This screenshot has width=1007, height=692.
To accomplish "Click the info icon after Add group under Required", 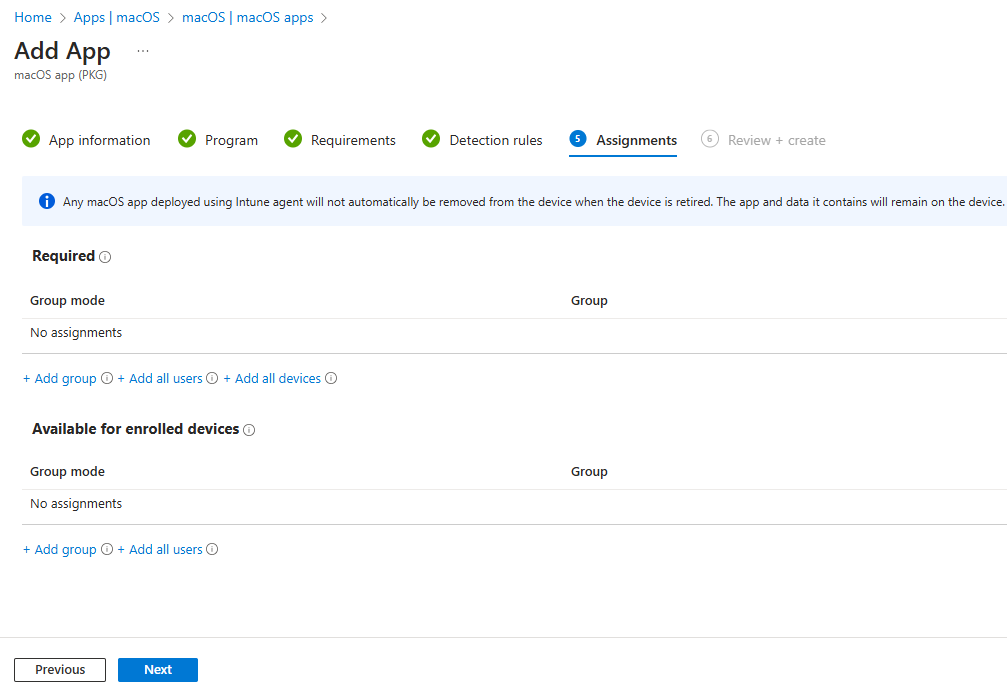I will (x=106, y=378).
